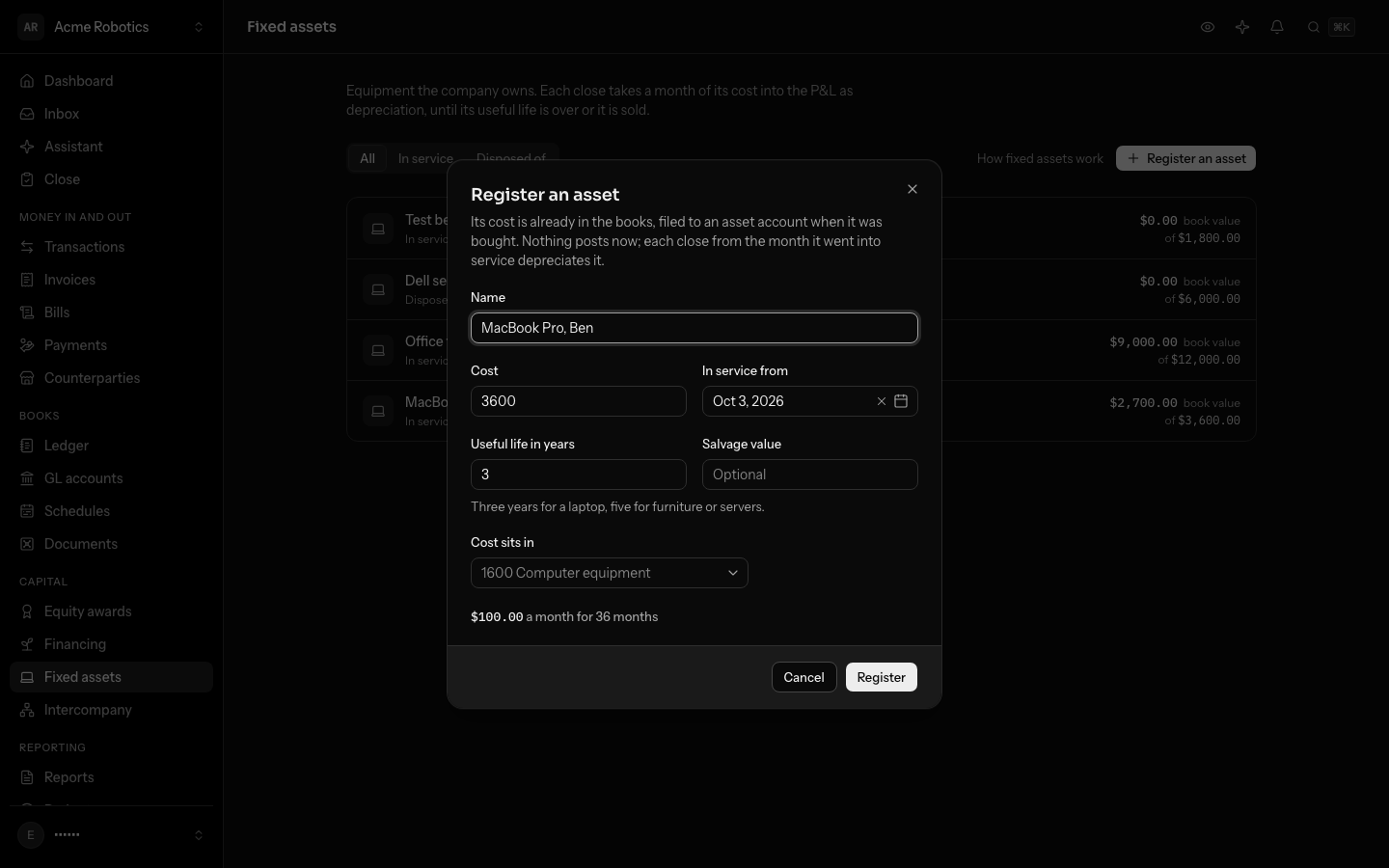Open the Assistant sidebar item
The width and height of the screenshot is (1389, 868).
tap(111, 147)
